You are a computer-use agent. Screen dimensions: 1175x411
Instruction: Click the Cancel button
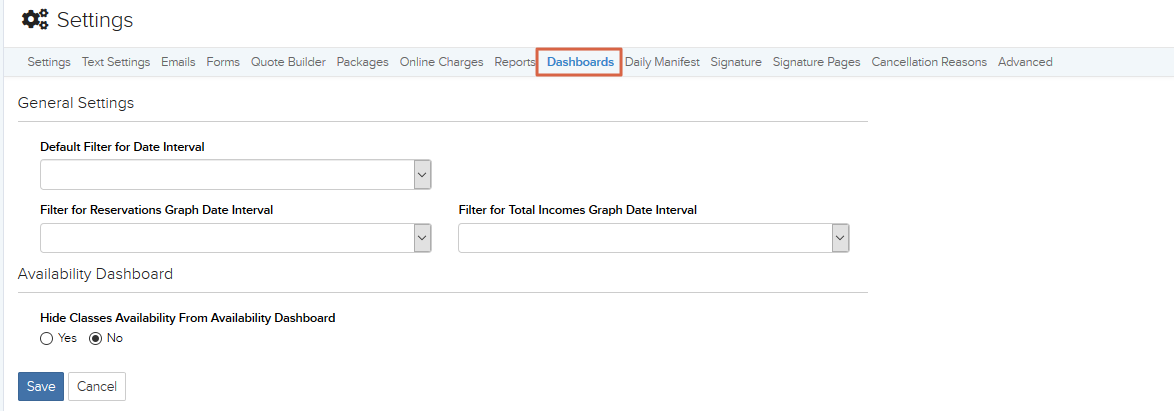point(97,386)
